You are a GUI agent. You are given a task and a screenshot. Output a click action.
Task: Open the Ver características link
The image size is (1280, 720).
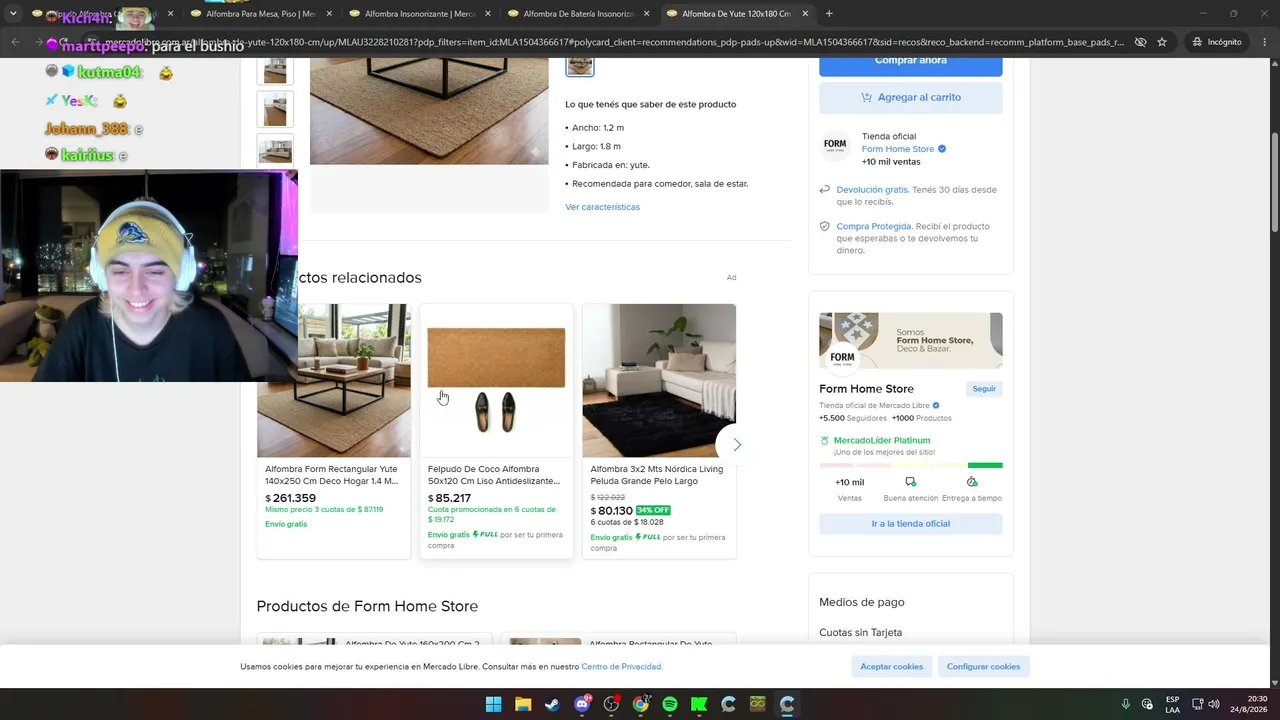click(602, 207)
